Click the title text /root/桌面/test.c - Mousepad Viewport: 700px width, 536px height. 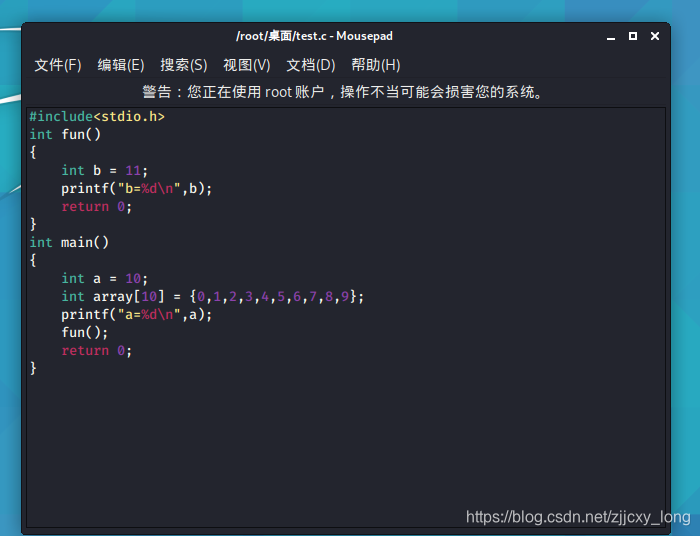coord(314,36)
